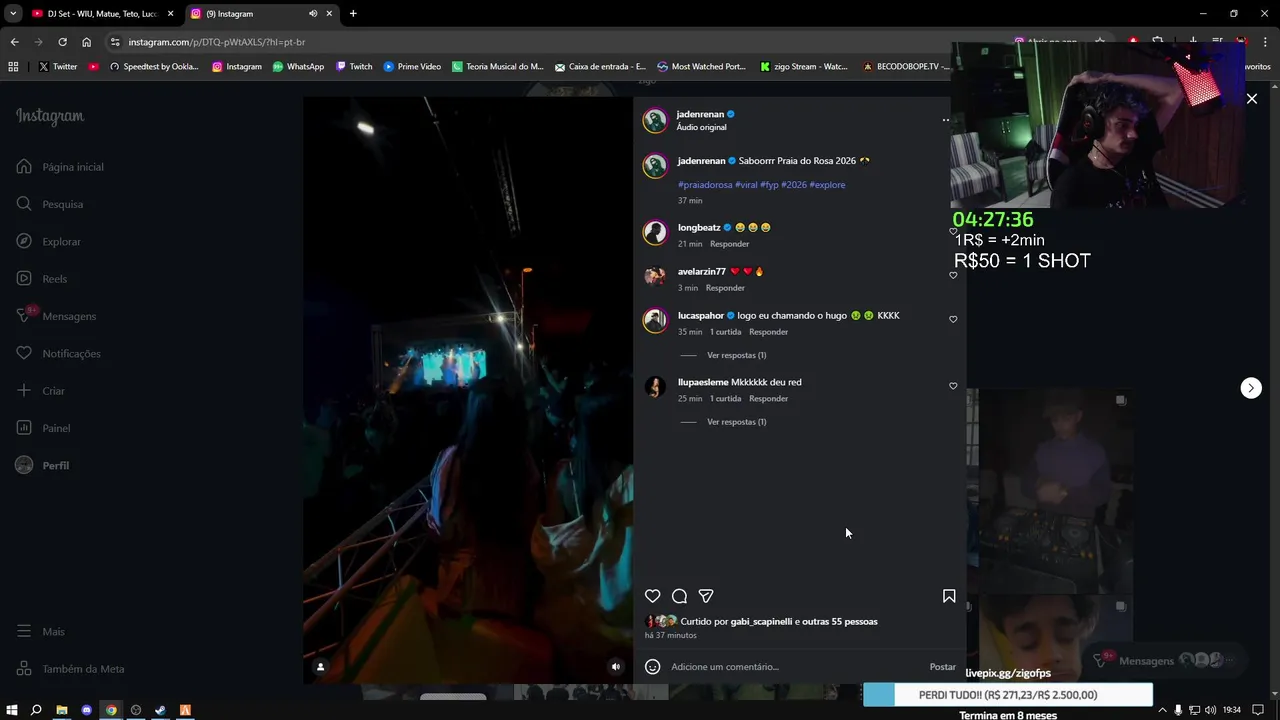This screenshot has width=1280, height=720.
Task: Reply to avelarzin77's comment
Action: click(x=725, y=288)
